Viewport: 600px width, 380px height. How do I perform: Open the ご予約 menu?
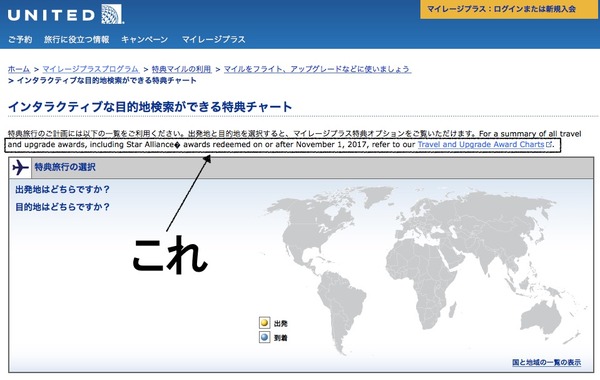tap(20, 39)
